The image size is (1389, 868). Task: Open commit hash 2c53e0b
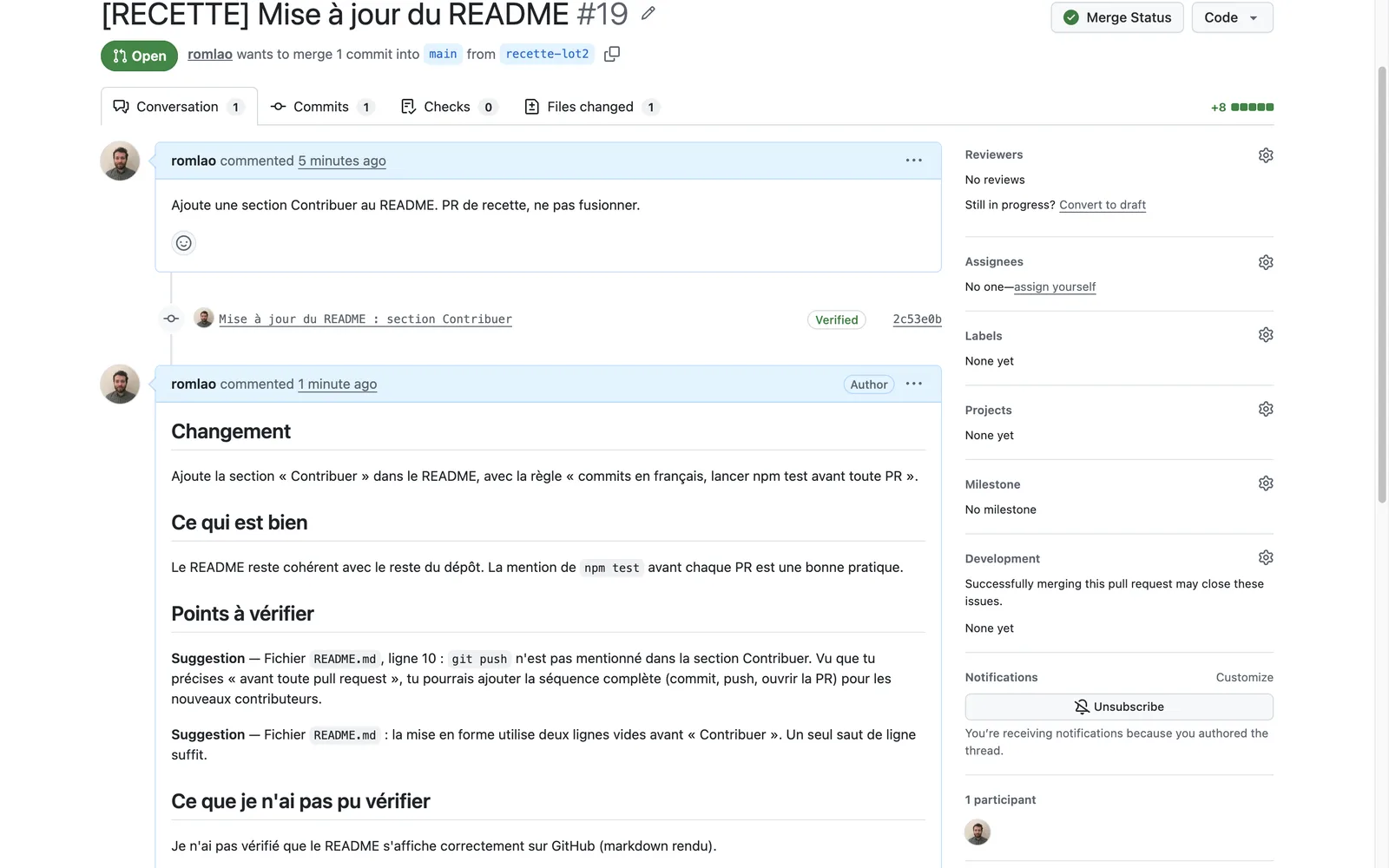pos(917,319)
